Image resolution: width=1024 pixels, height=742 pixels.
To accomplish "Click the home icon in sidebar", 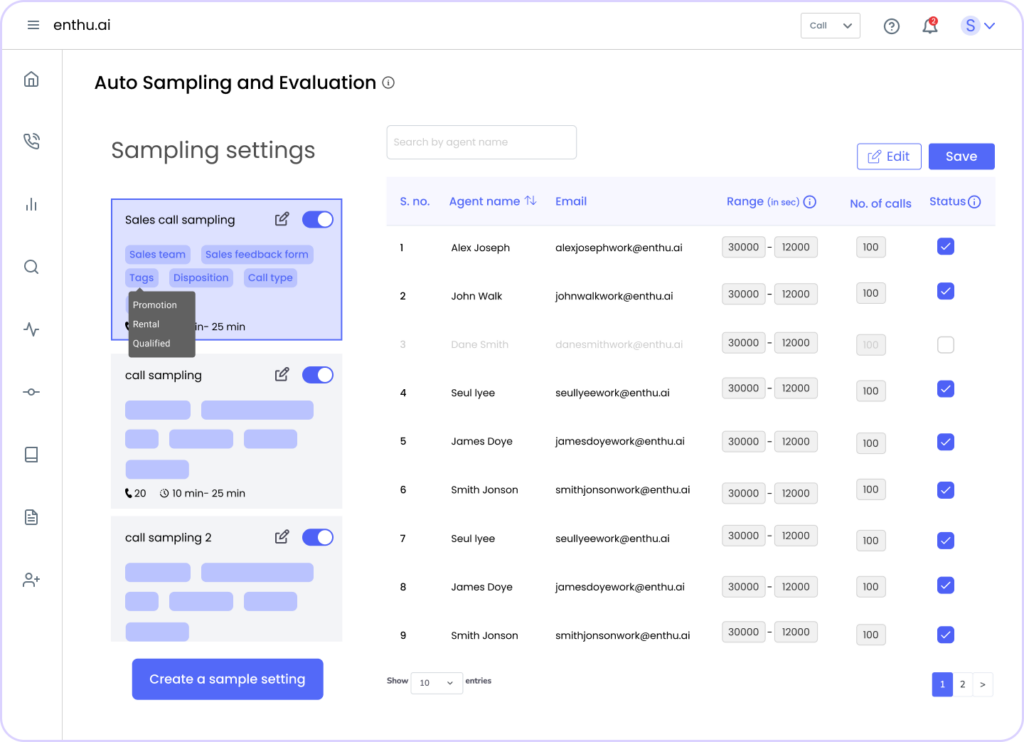I will tap(31, 79).
